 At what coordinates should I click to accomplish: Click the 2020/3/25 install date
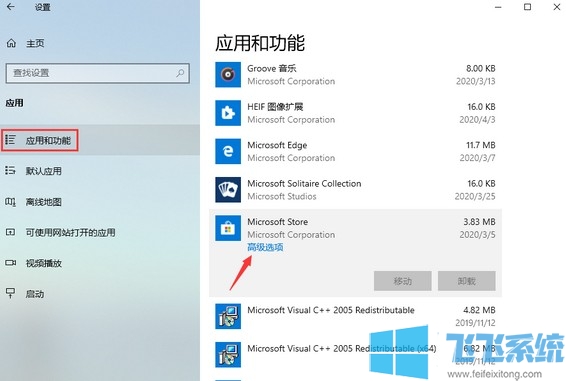[475, 196]
